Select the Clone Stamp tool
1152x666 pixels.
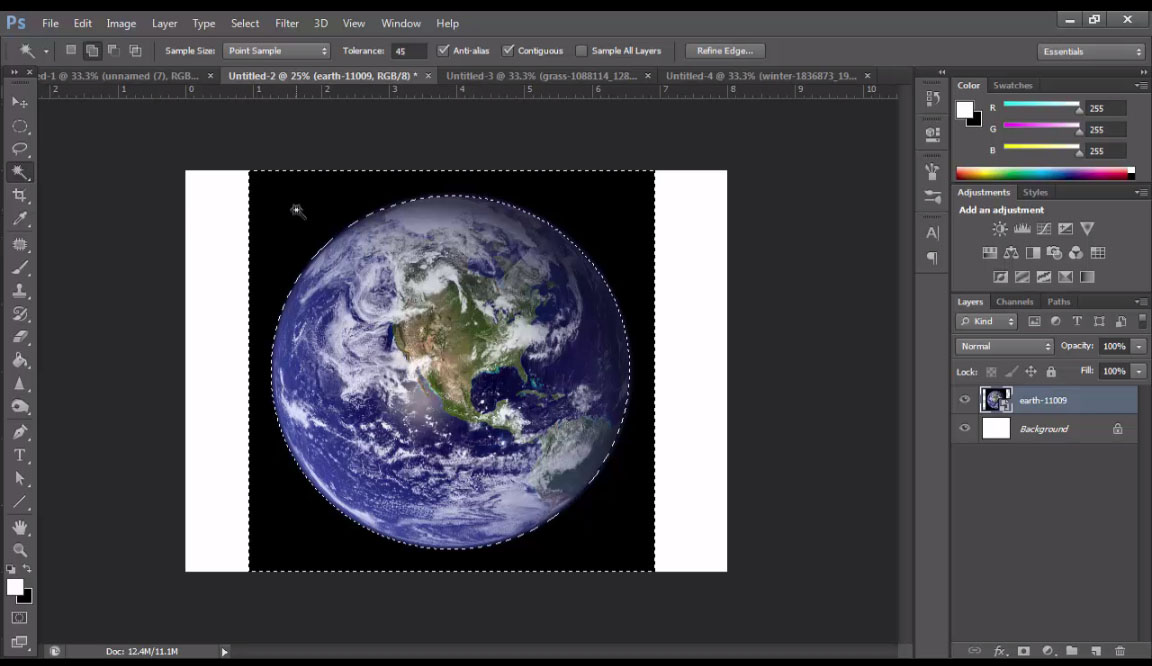click(20, 290)
